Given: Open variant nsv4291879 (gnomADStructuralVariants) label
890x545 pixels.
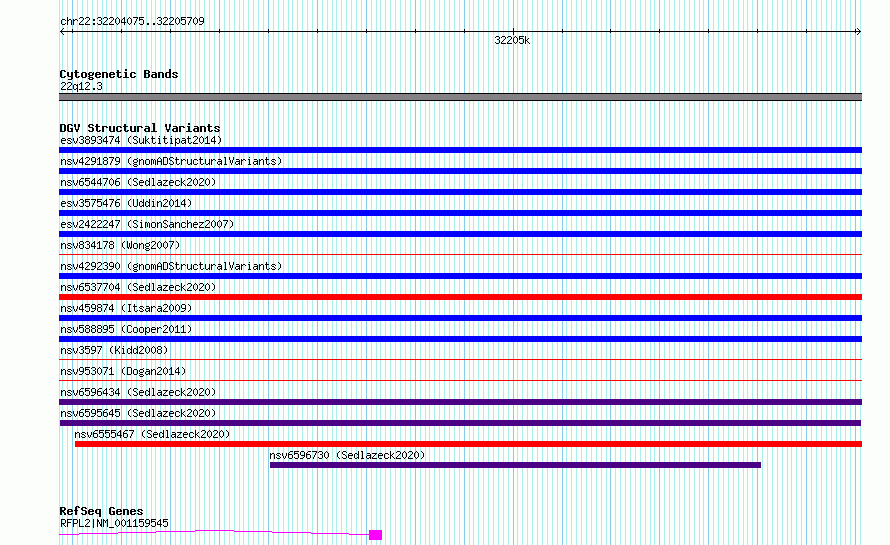Looking at the screenshot, I should tap(171, 161).
